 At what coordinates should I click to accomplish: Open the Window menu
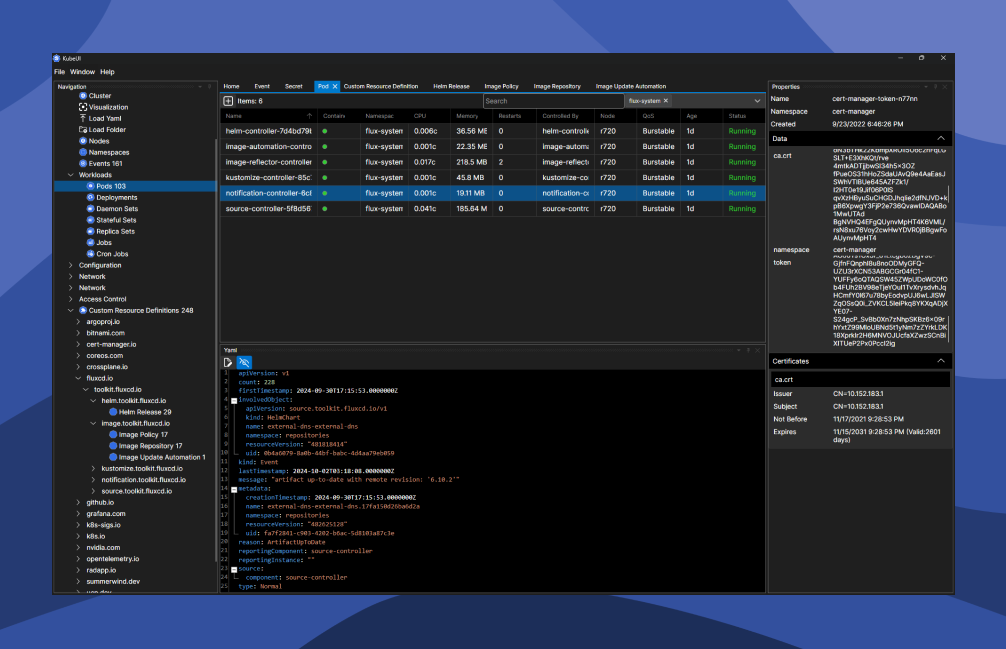(82, 72)
